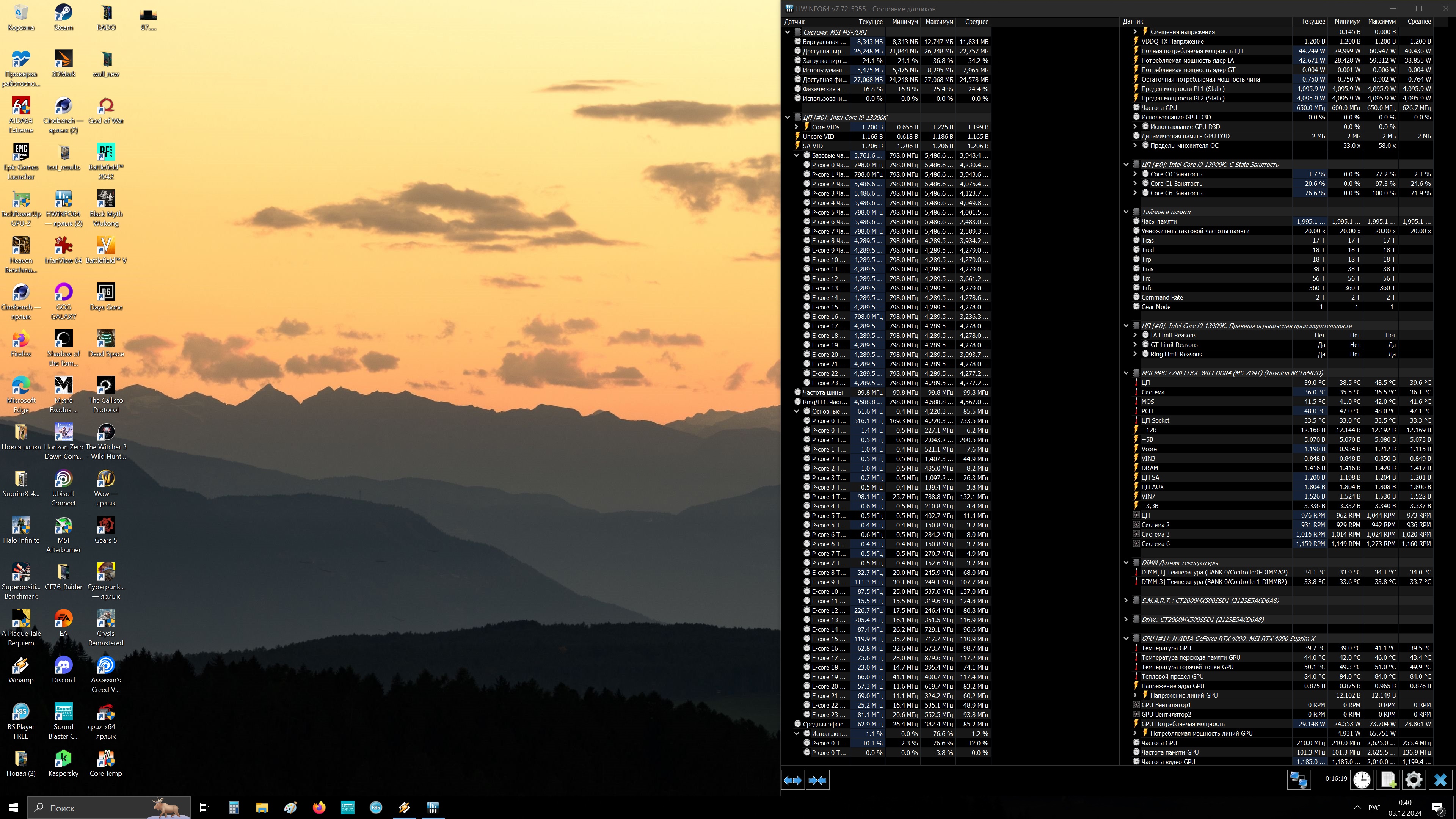
Task: Expand S.M.A.R.T. CT2000MX500SSD1 section
Action: pyautogui.click(x=1126, y=600)
